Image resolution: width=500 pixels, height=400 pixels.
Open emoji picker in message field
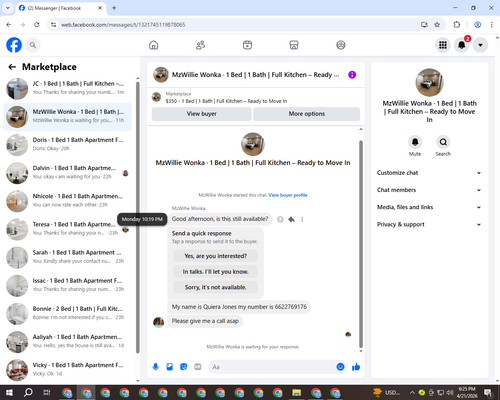coord(340,367)
